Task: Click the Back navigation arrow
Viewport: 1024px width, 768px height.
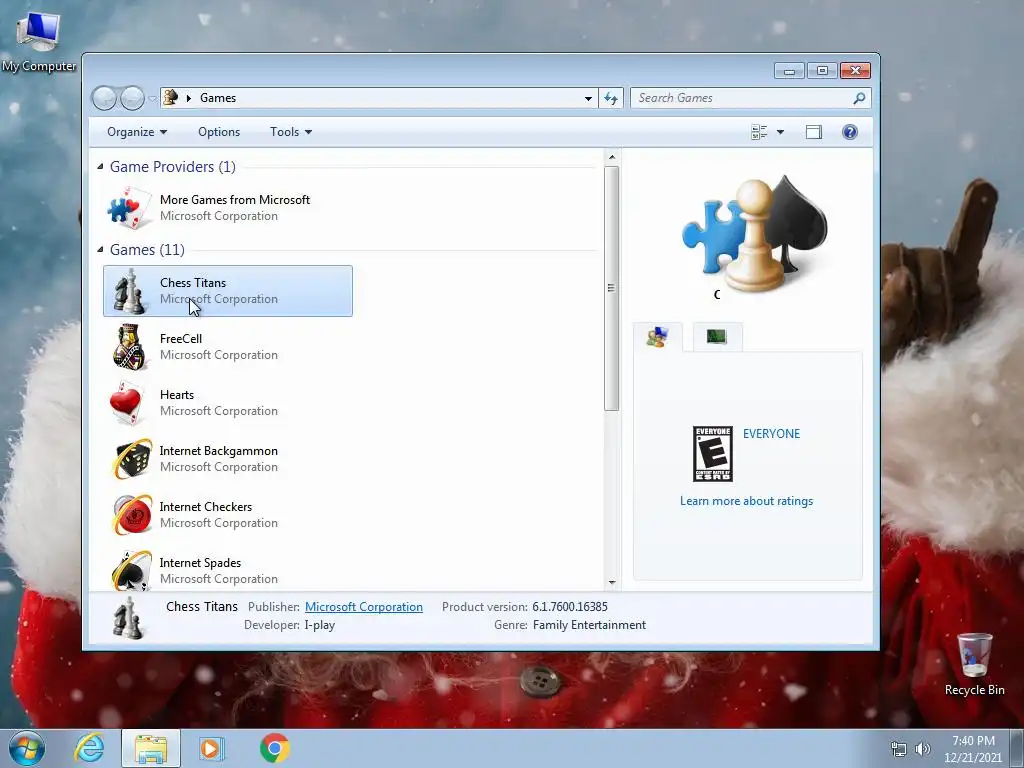Action: 104,98
